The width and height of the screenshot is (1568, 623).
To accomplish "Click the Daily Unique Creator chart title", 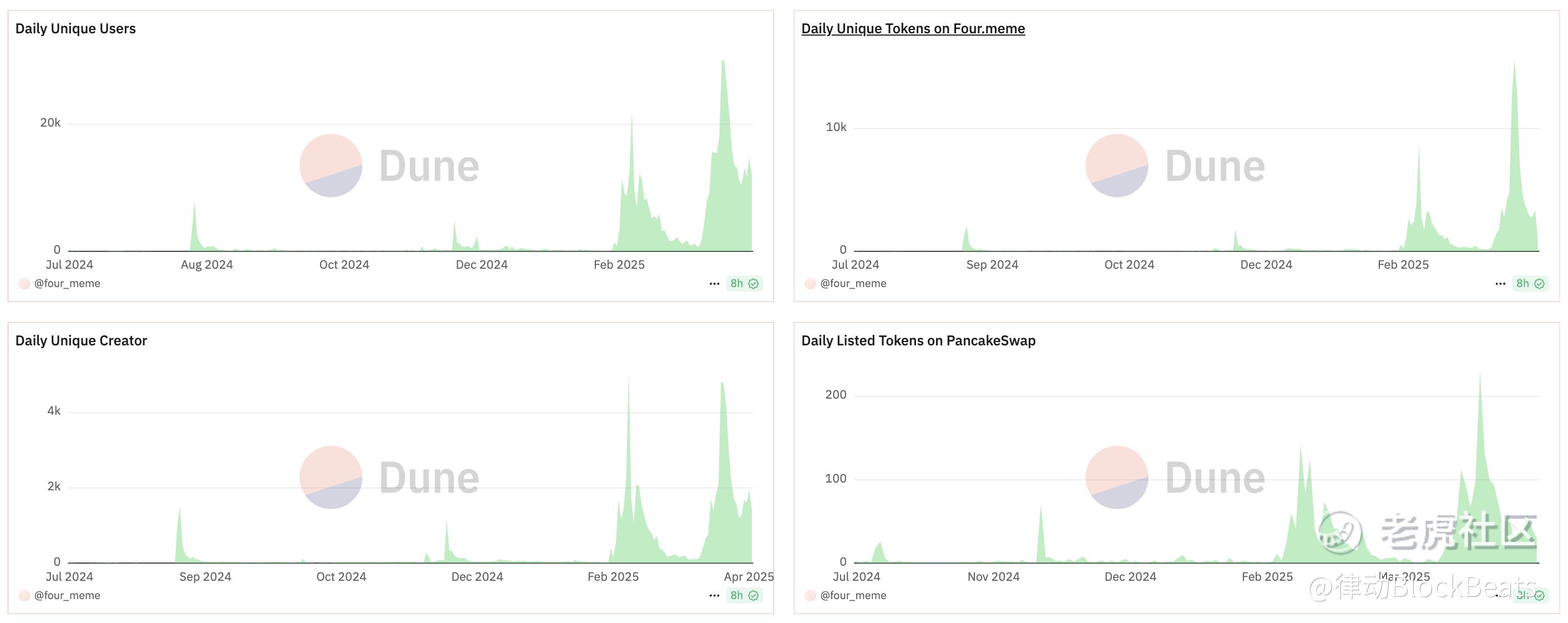I will point(81,340).
